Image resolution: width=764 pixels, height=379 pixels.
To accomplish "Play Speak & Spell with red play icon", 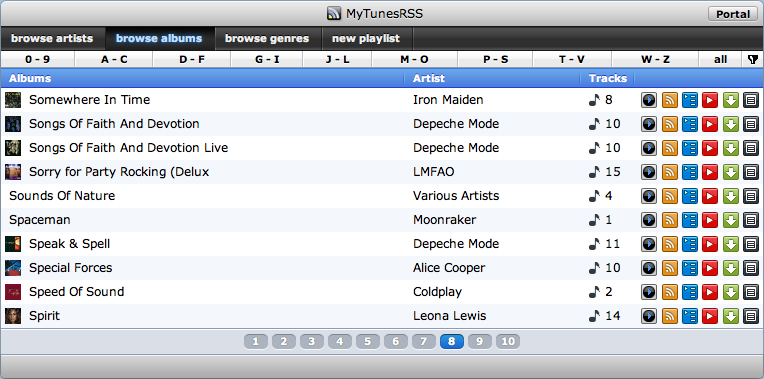I will pos(710,244).
